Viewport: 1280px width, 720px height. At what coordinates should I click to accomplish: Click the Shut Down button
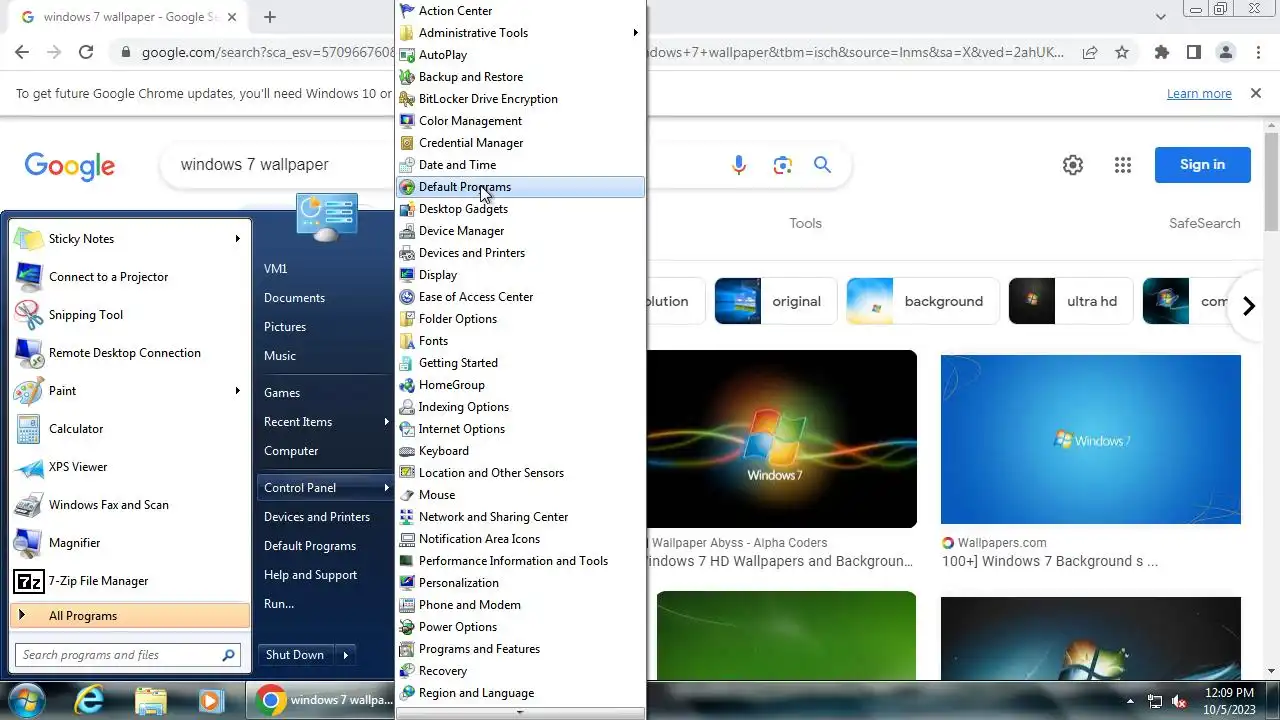(x=295, y=655)
